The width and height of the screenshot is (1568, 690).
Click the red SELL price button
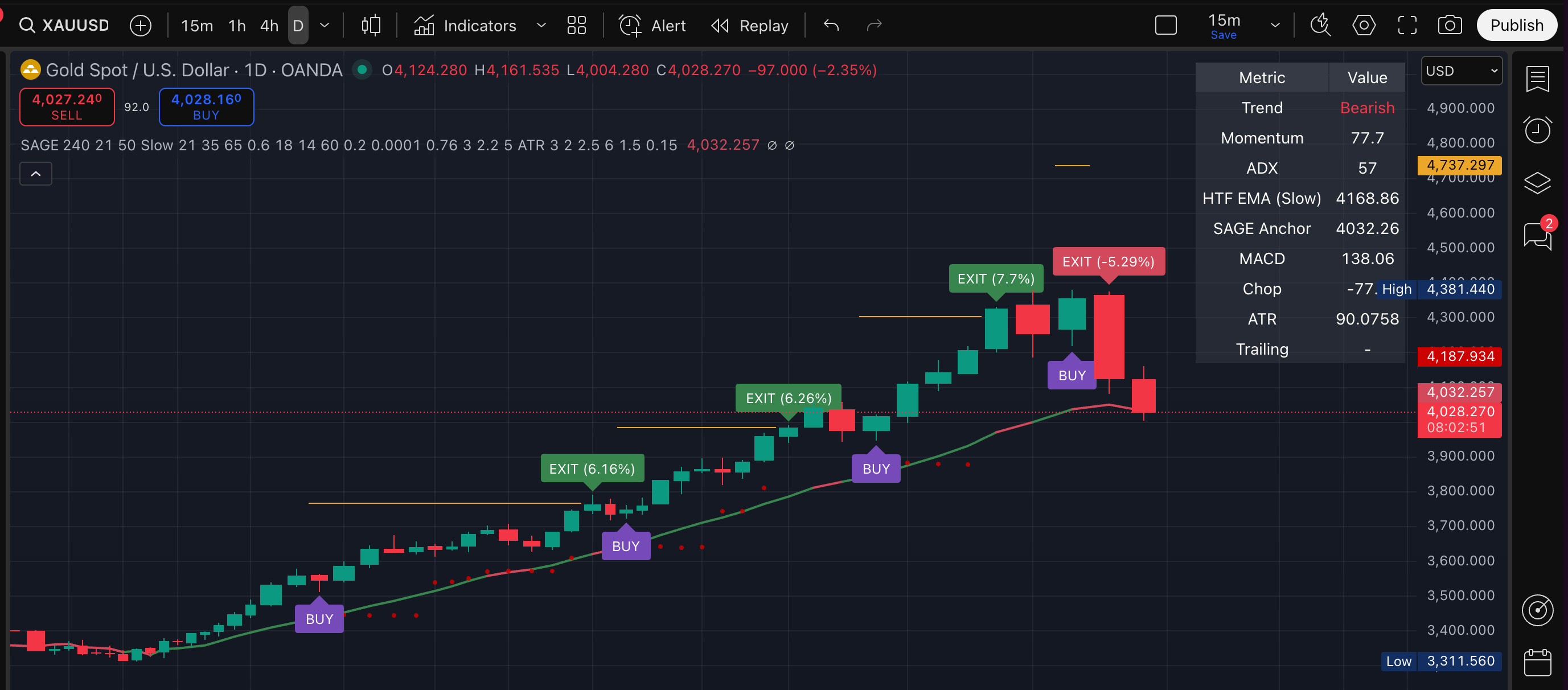tap(67, 106)
